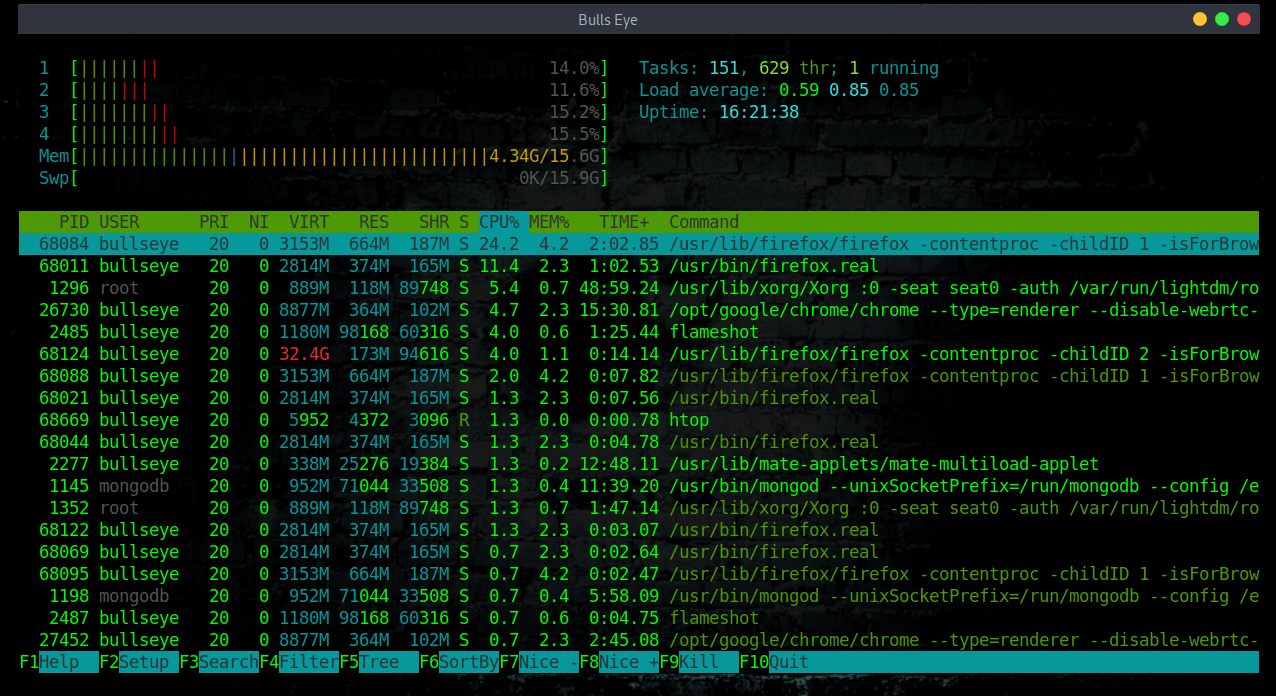Open F6 SortBy menu
This screenshot has height=696, width=1276.
click(x=458, y=662)
